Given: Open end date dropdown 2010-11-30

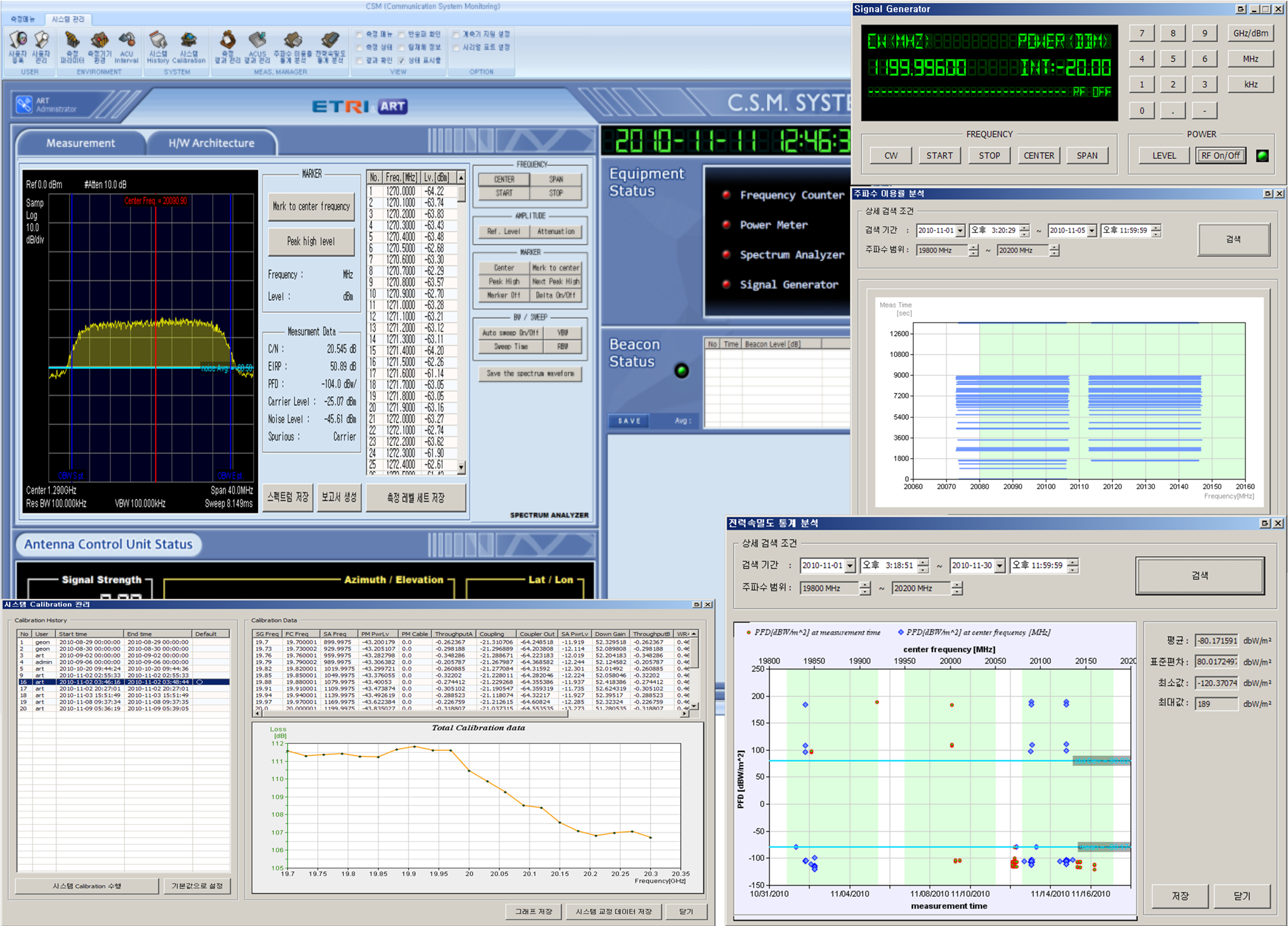Looking at the screenshot, I should coord(1000,565).
